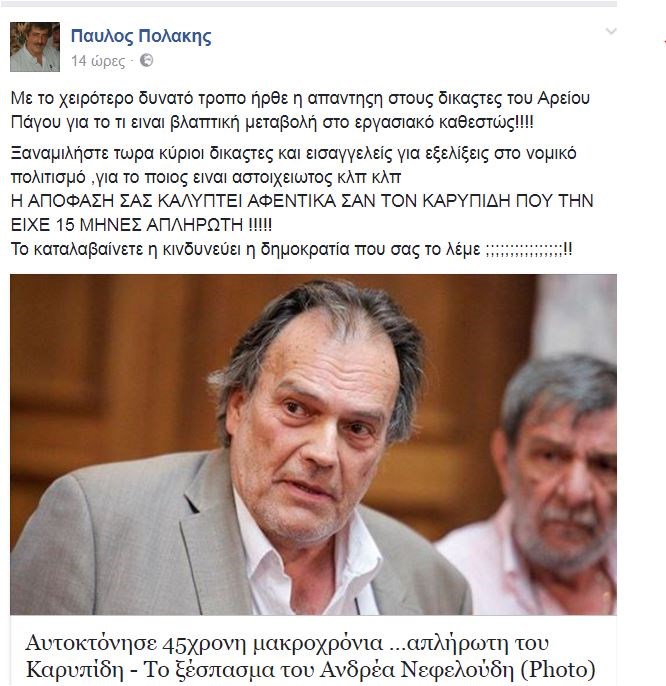Screen dimensions: 666x686
Task: Click the capitalized line Η ΑΠΟΦΑΣΗ ΣΑΣ ΚΑΛΥΠΤΕΙ
Action: 302,201
